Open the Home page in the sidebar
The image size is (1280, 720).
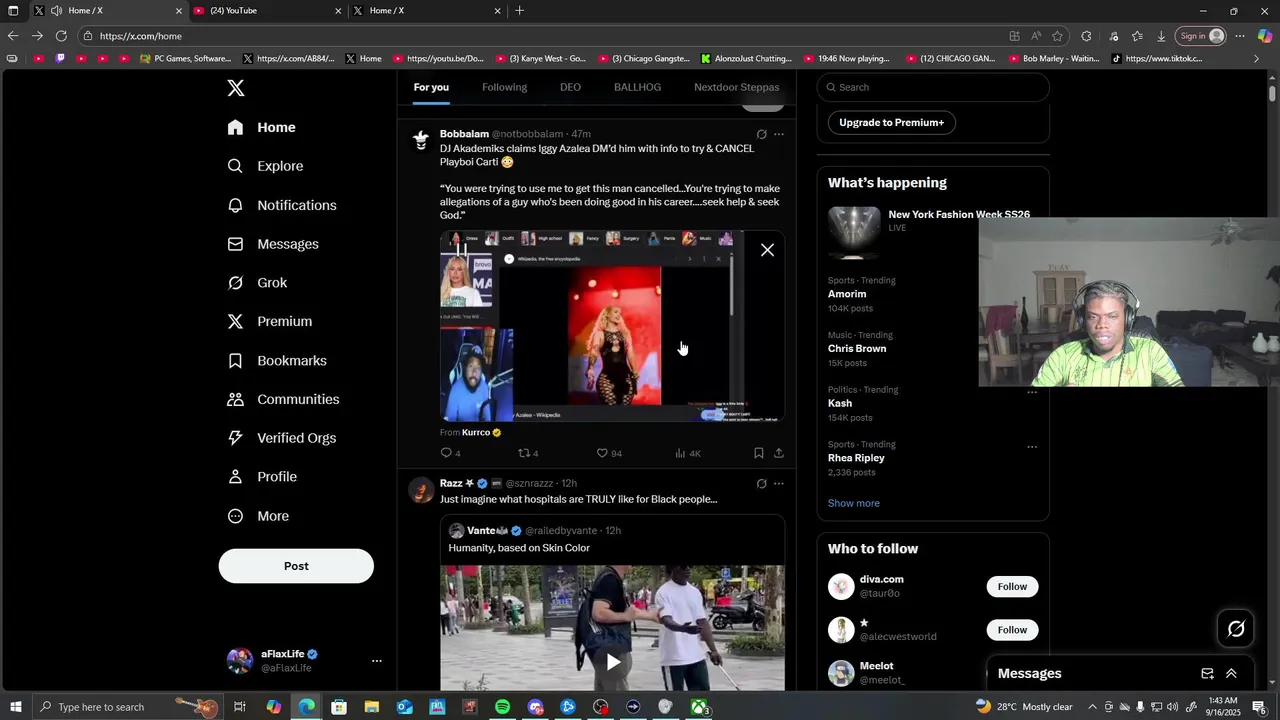pyautogui.click(x=261, y=127)
